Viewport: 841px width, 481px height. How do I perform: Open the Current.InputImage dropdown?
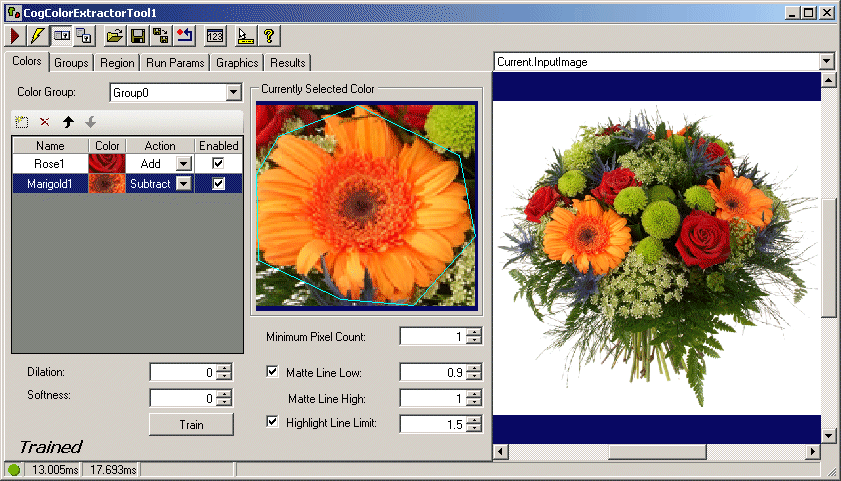click(x=826, y=62)
